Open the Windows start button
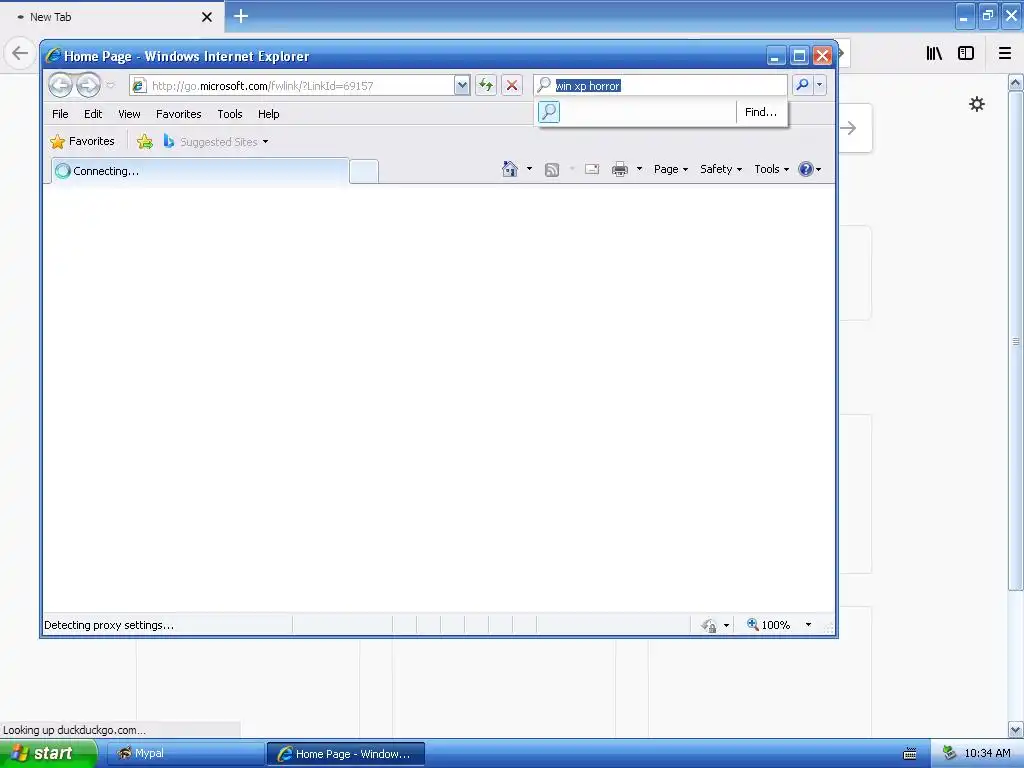 (49, 753)
